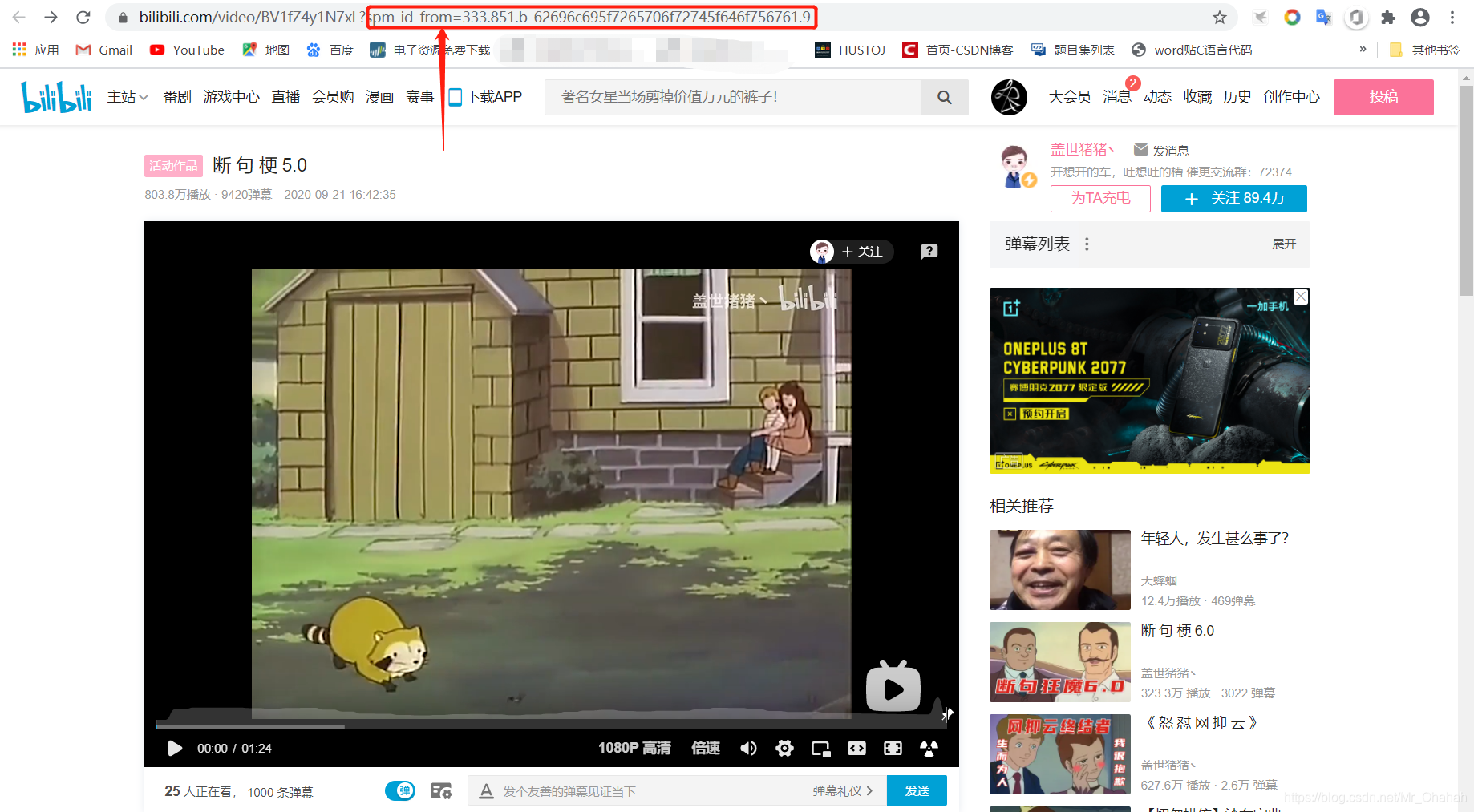This screenshot has width=1474, height=812.
Task: Click the video progress bar
Action: click(x=551, y=726)
